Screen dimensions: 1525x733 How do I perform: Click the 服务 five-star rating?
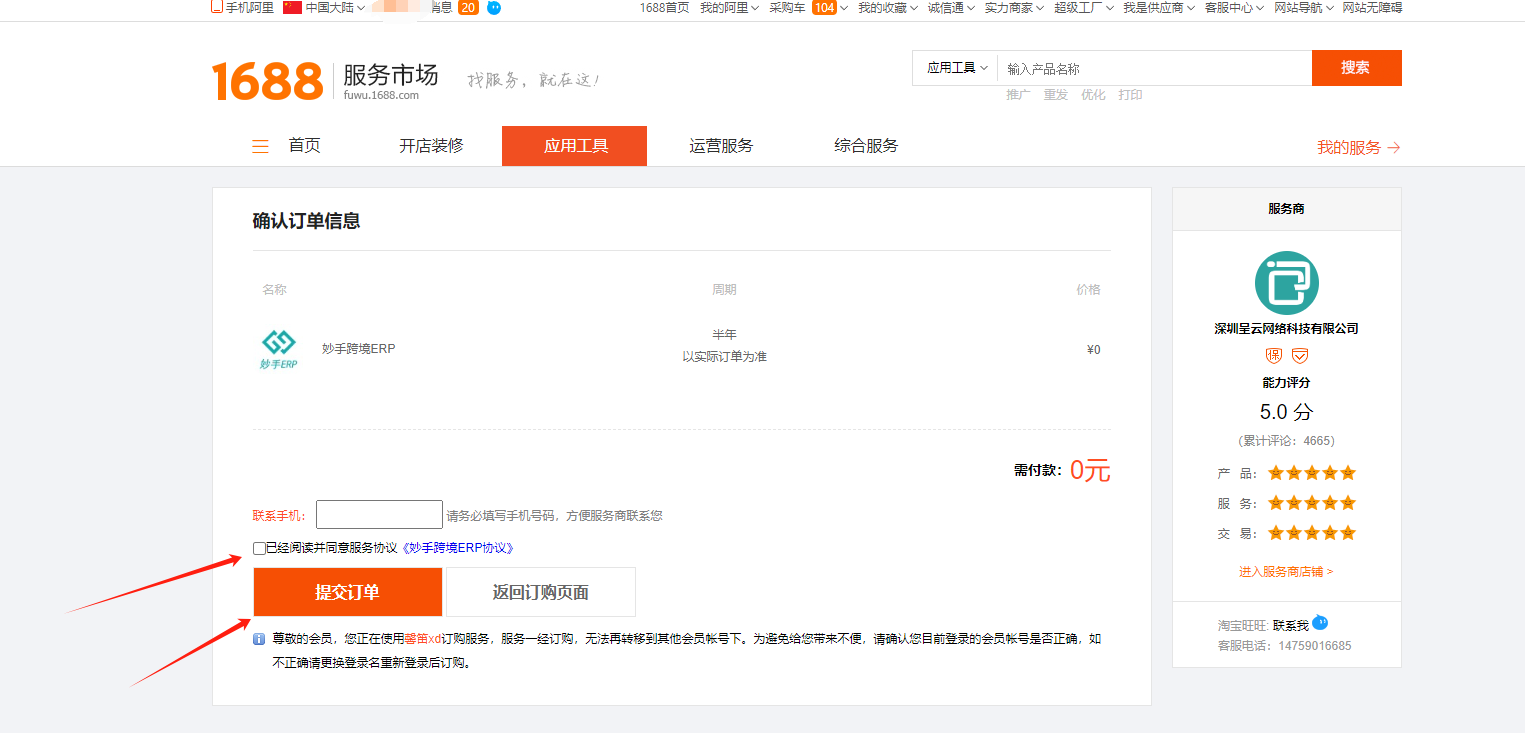[1312, 503]
